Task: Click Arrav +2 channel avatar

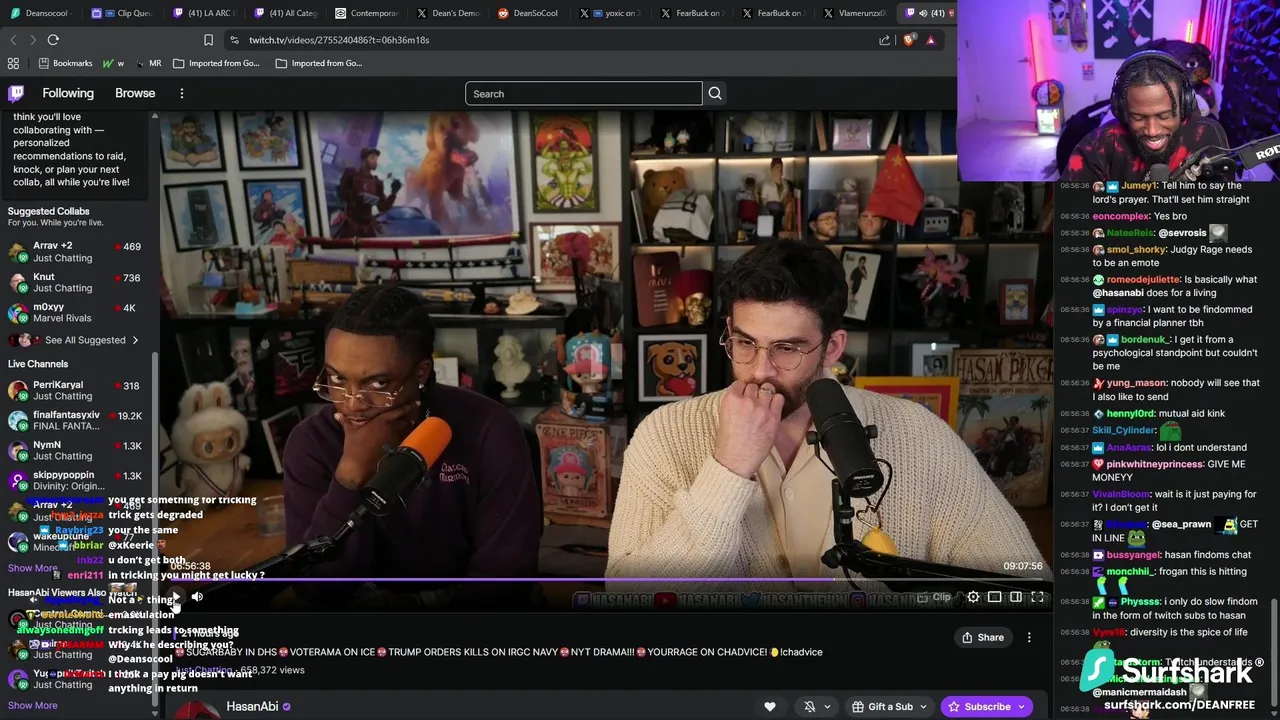Action: (x=17, y=252)
